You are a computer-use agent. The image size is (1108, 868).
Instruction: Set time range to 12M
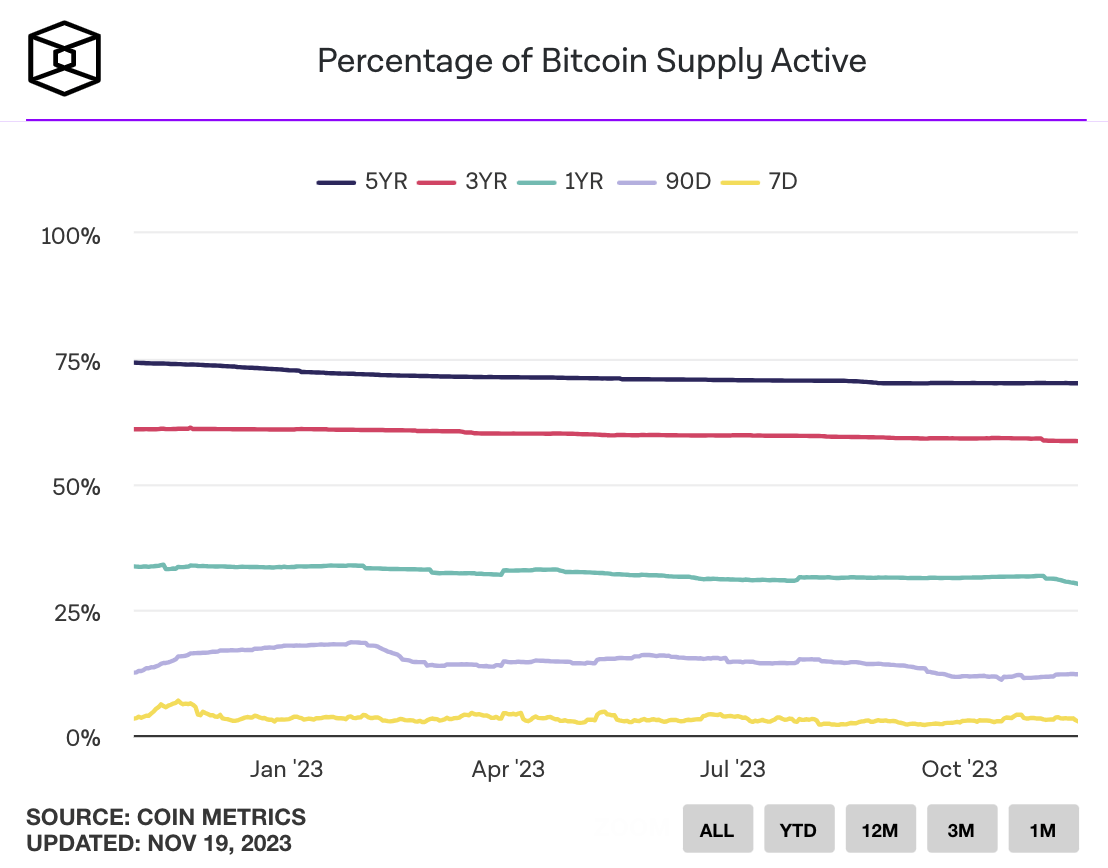880,830
